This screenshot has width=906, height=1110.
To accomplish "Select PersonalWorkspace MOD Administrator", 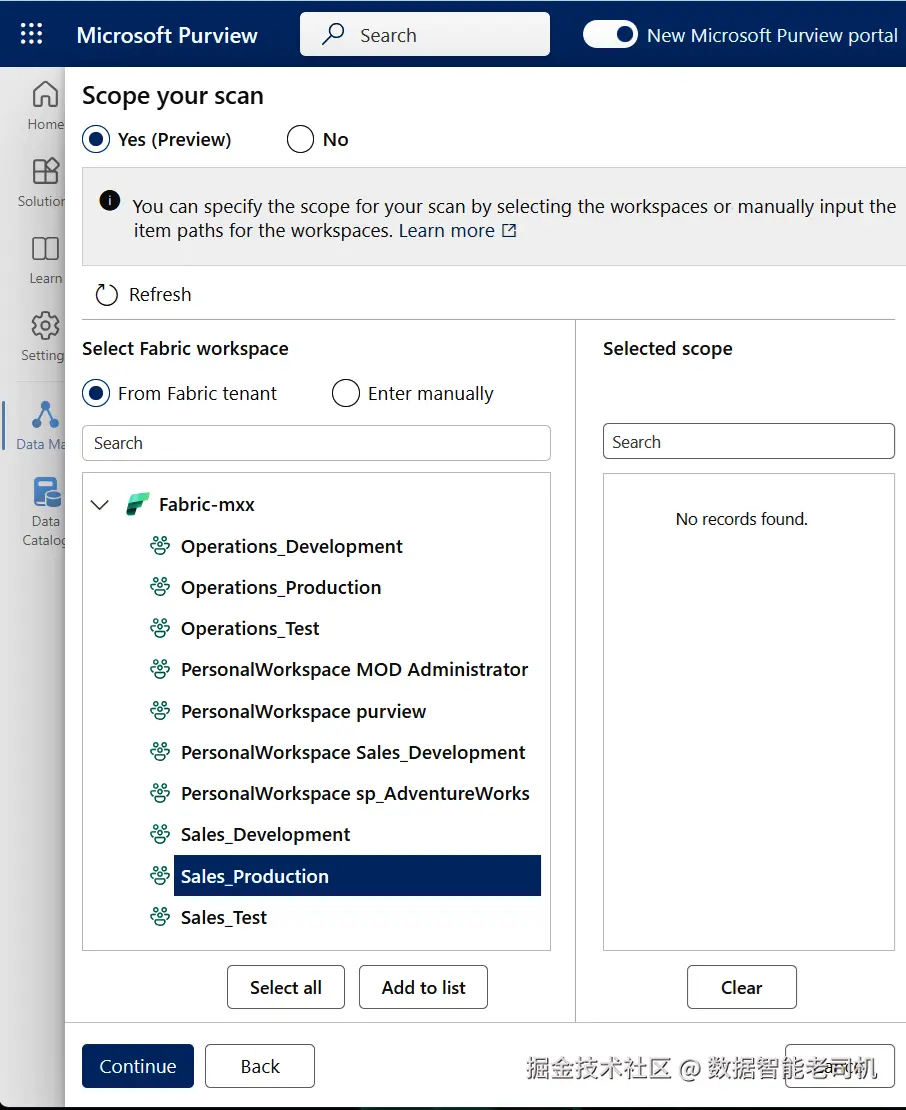I will [355, 670].
